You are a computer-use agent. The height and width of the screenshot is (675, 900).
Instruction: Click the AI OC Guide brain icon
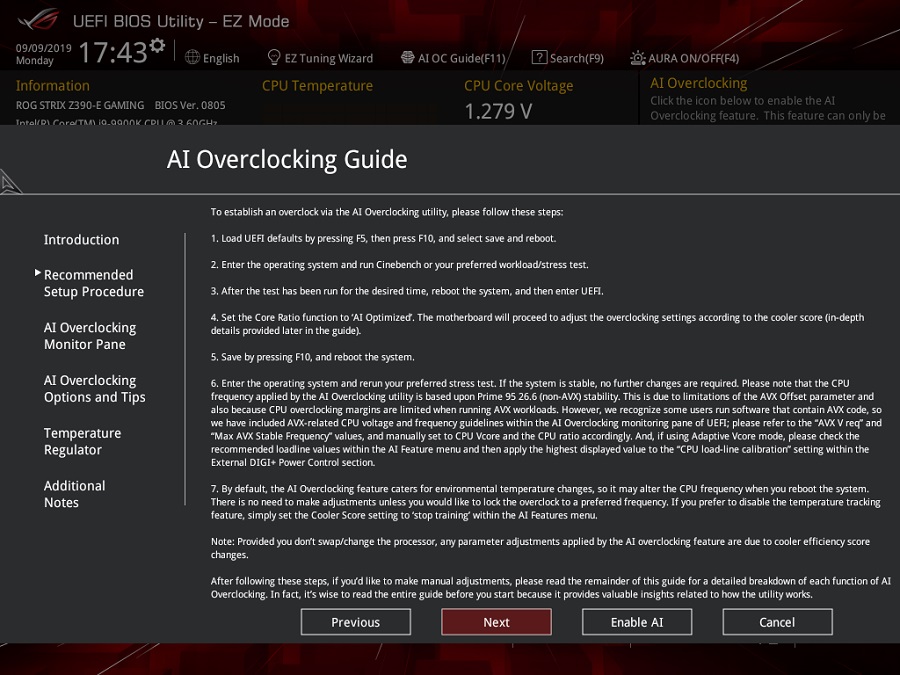(408, 57)
